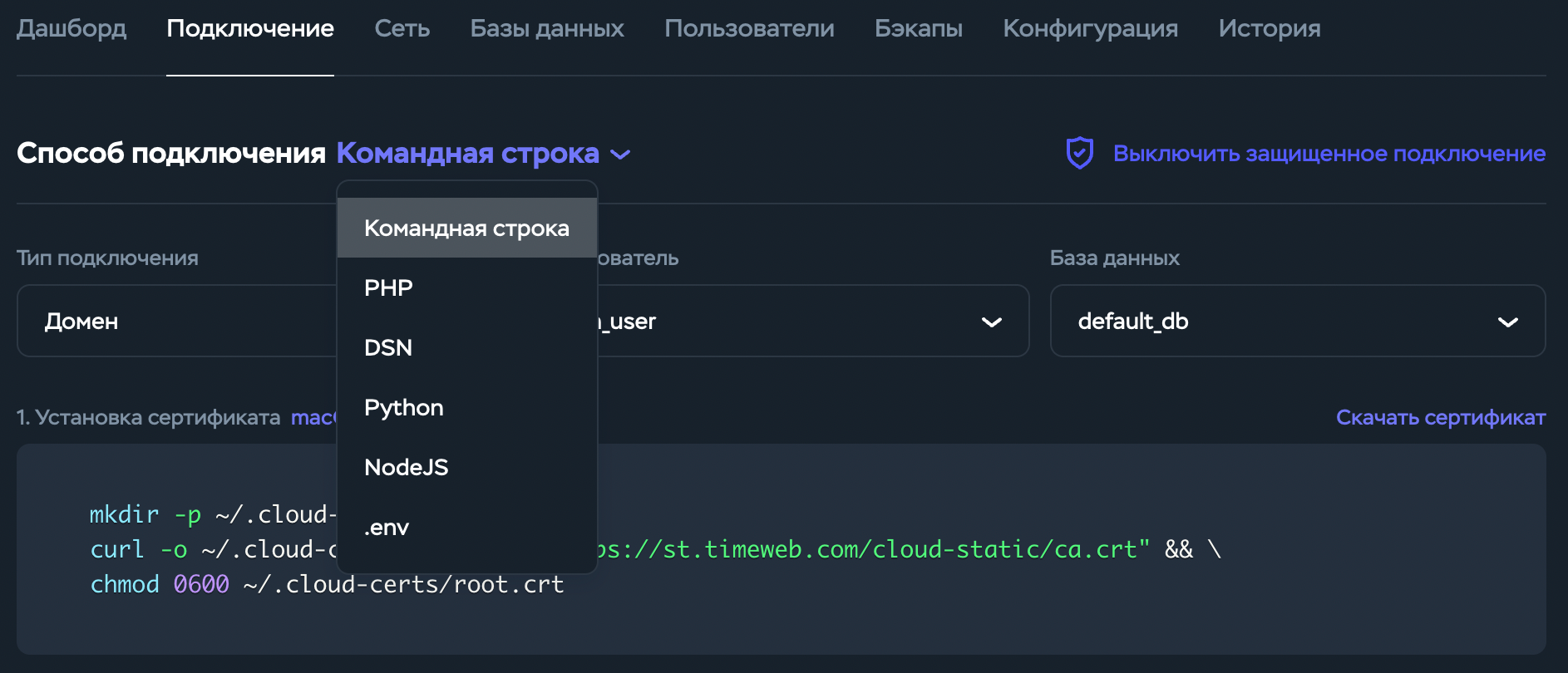
Task: Select .env option from the list
Action: [387, 528]
